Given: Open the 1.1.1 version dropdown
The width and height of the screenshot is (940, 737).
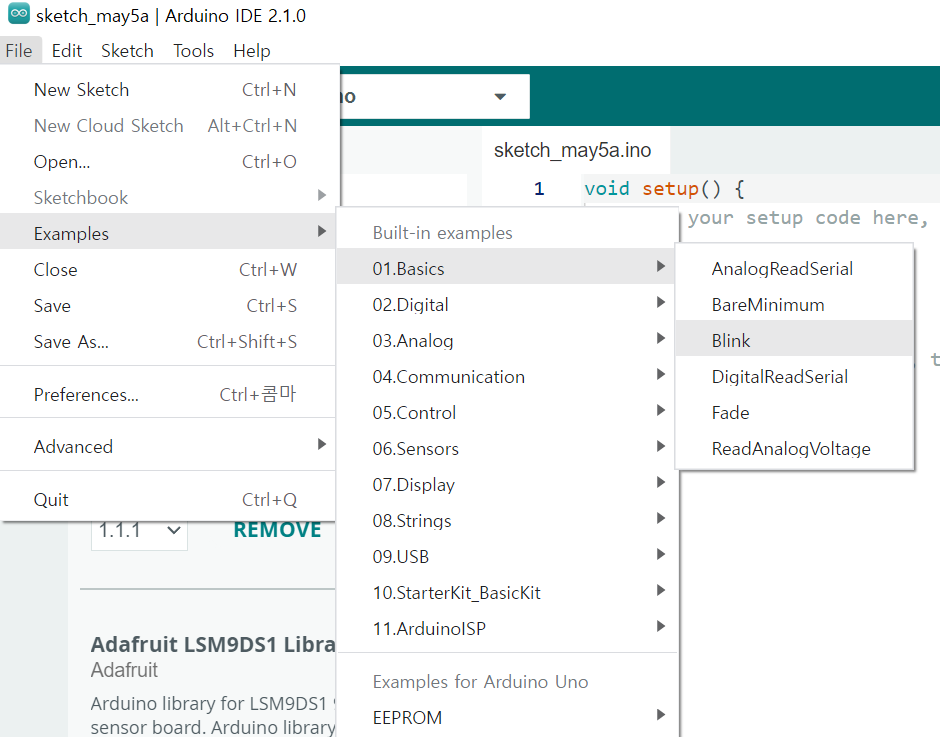Looking at the screenshot, I should tap(139, 531).
